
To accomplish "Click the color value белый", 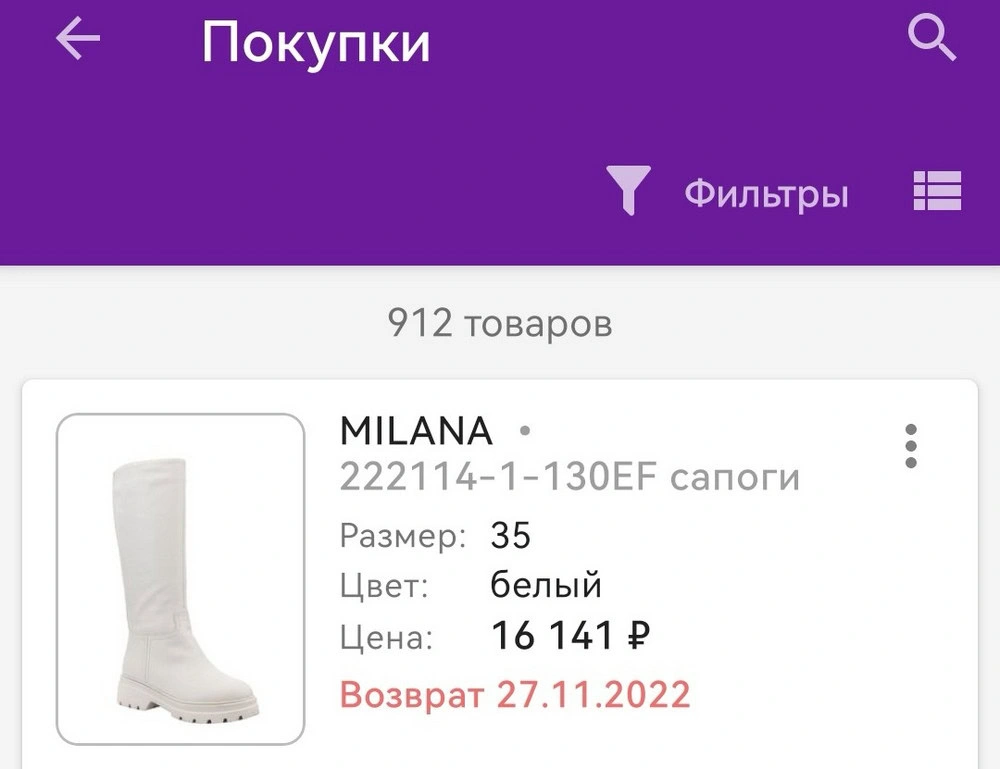I will [x=546, y=585].
